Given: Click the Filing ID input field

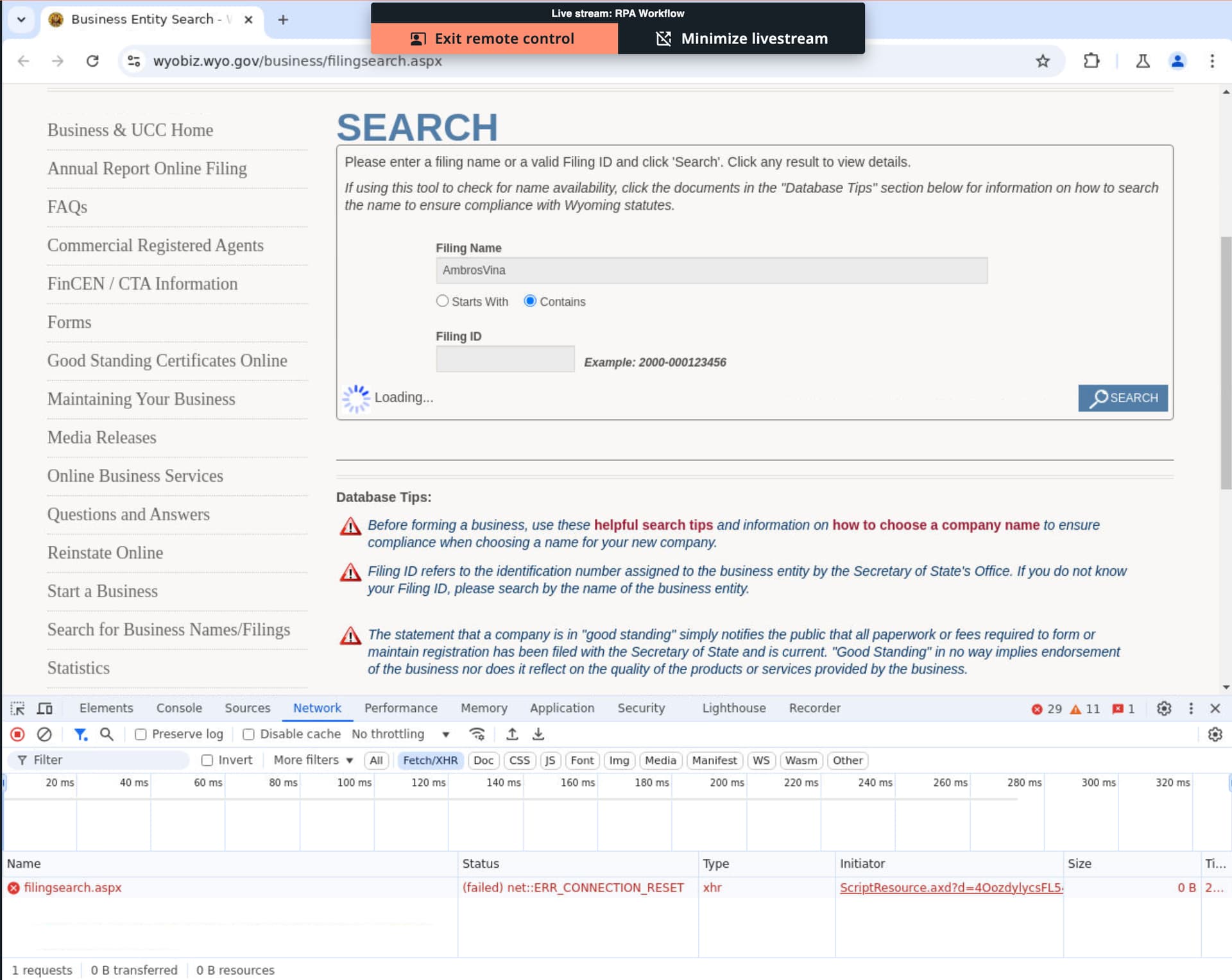Looking at the screenshot, I should (505, 359).
